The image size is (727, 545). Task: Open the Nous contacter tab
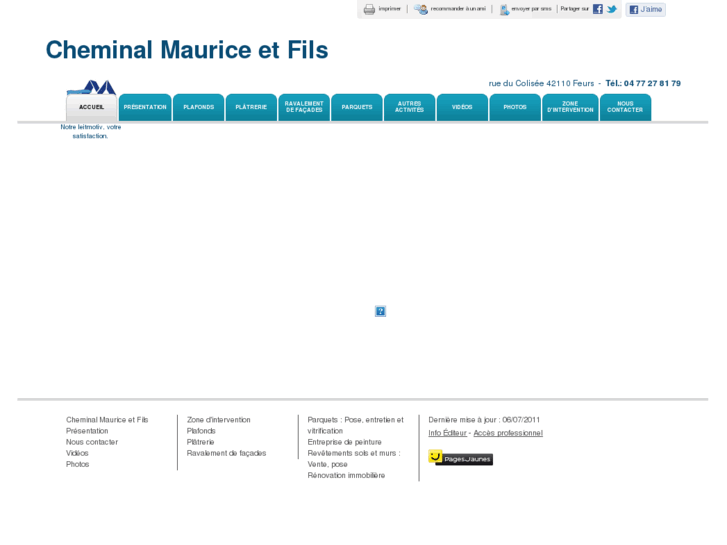click(x=625, y=108)
